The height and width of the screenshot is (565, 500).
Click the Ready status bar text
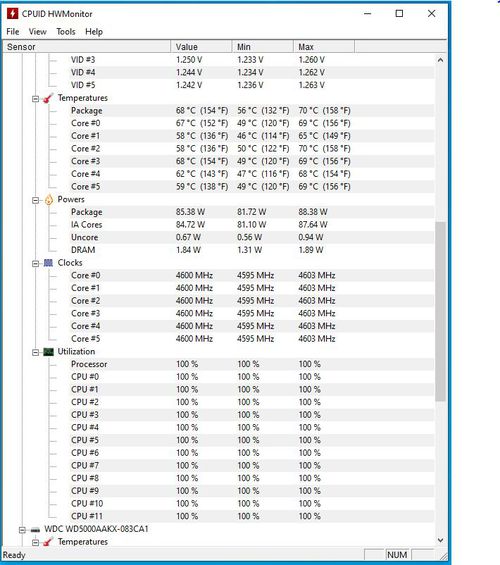point(14,555)
